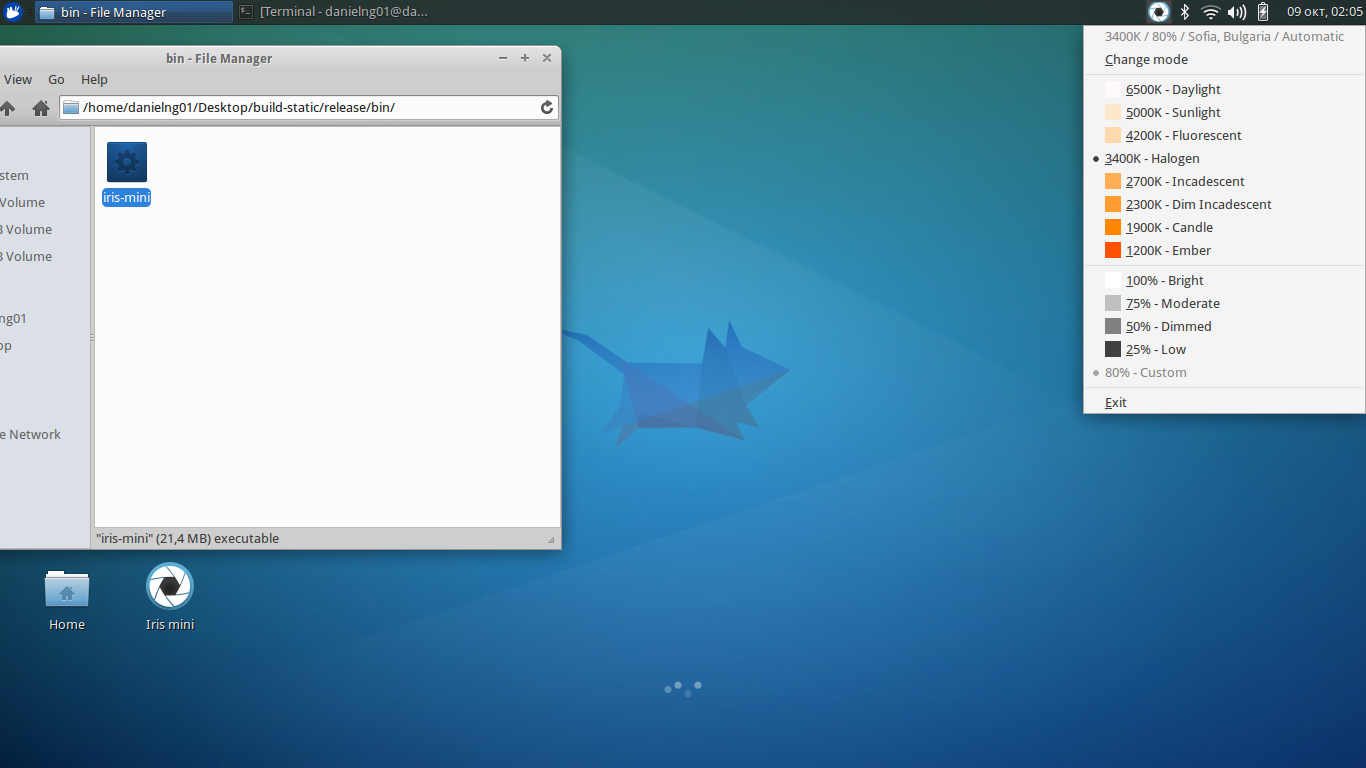
Task: Click the iris-mini file name label
Action: tap(126, 197)
